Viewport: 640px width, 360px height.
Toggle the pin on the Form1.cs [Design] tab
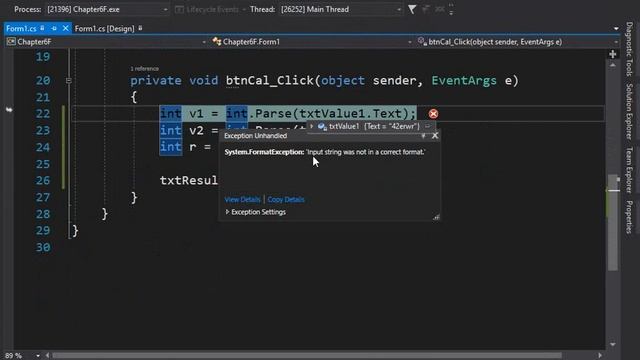pyautogui.click(x=140, y=28)
